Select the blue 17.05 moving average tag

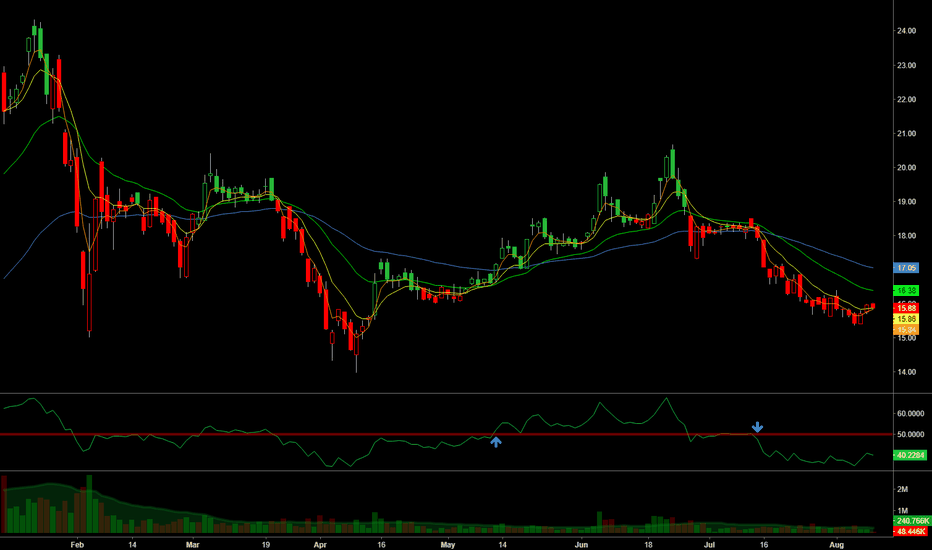click(x=906, y=268)
